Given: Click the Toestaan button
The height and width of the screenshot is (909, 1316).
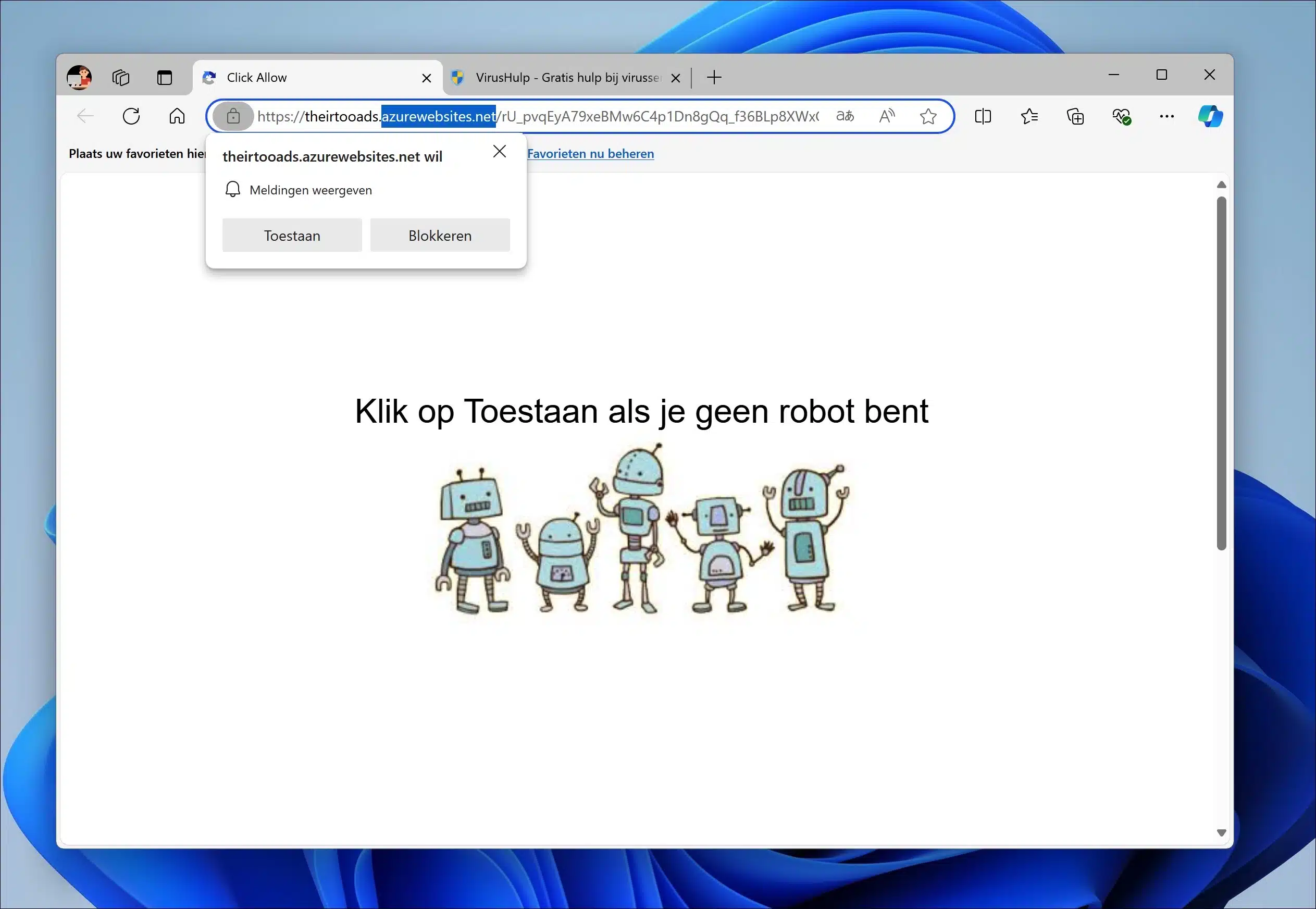Looking at the screenshot, I should point(292,235).
